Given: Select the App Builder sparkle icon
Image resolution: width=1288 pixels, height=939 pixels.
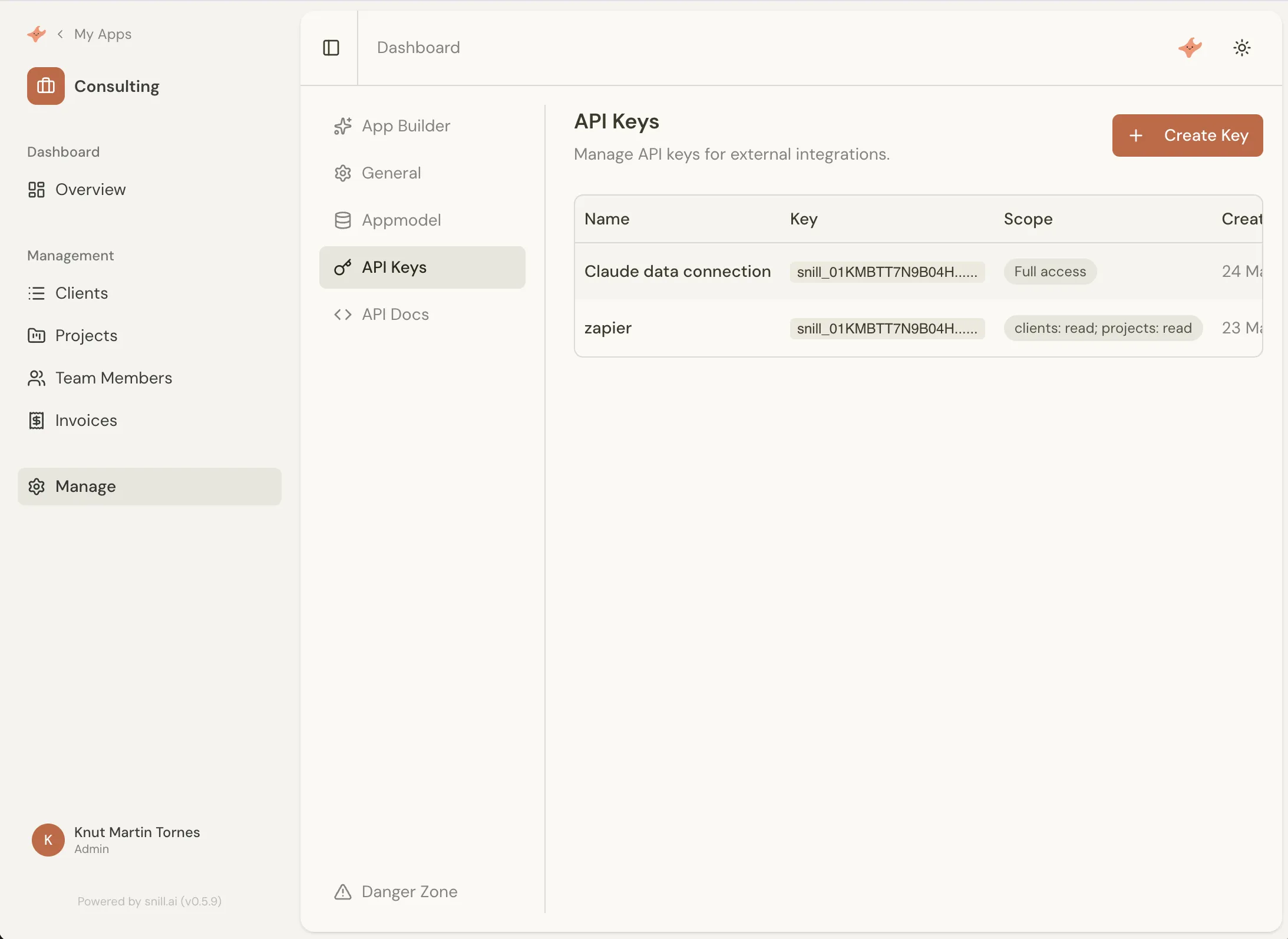Looking at the screenshot, I should point(342,125).
